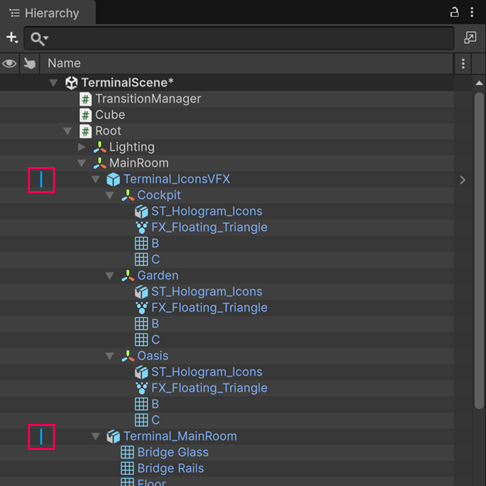Click transform axes icon beside MainRoom

point(100,163)
